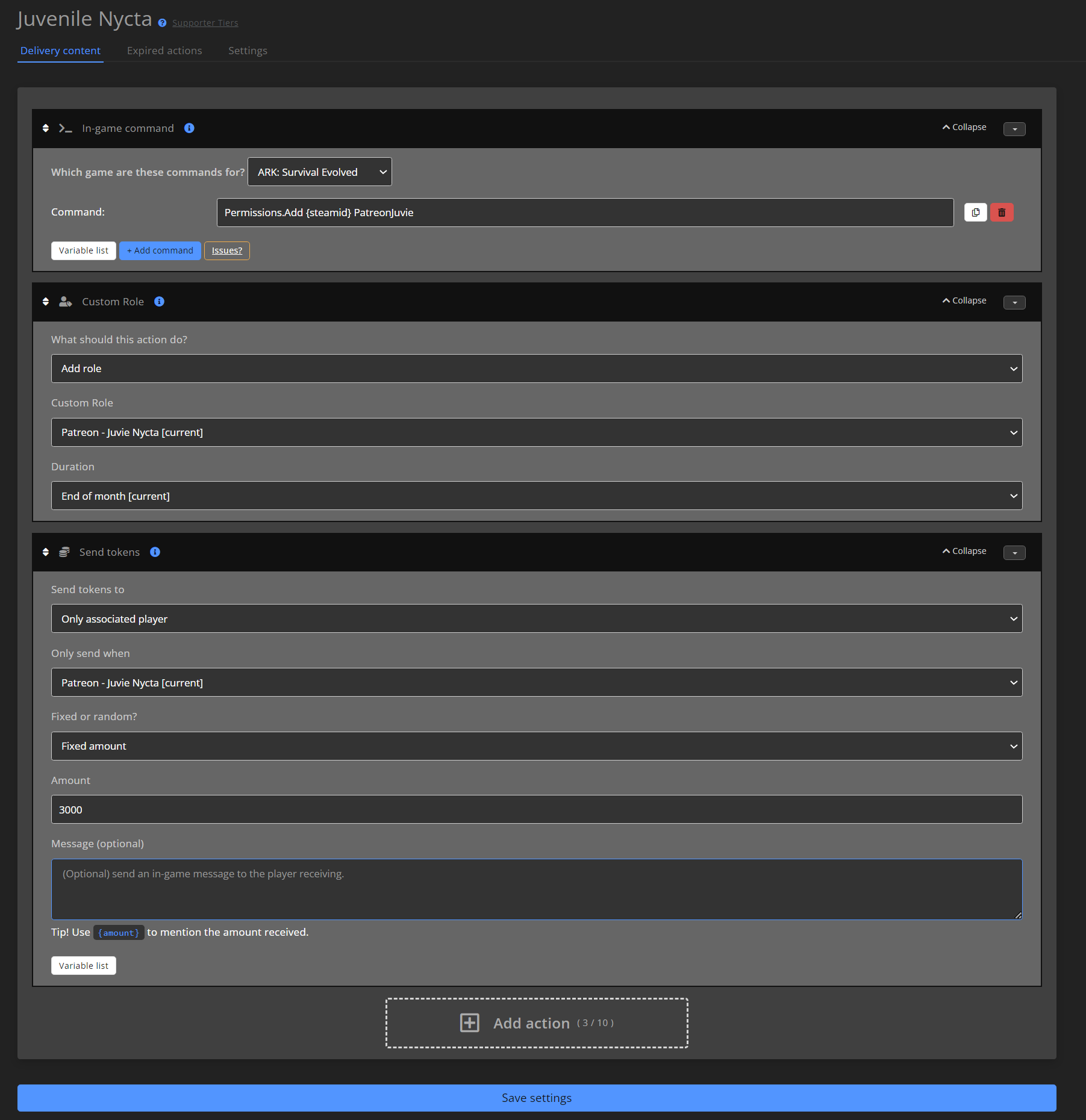Save settings
Viewport: 1086px width, 1120px height.
pyautogui.click(x=537, y=1098)
